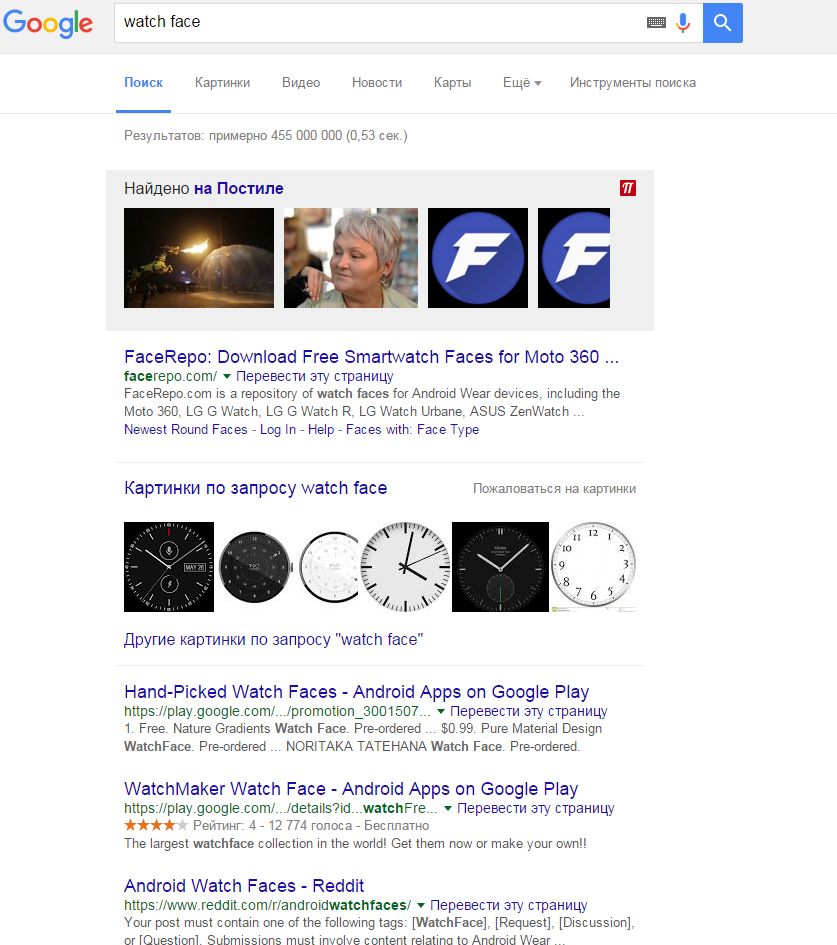
Task: Switch to the Видео tab
Action: pos(301,83)
